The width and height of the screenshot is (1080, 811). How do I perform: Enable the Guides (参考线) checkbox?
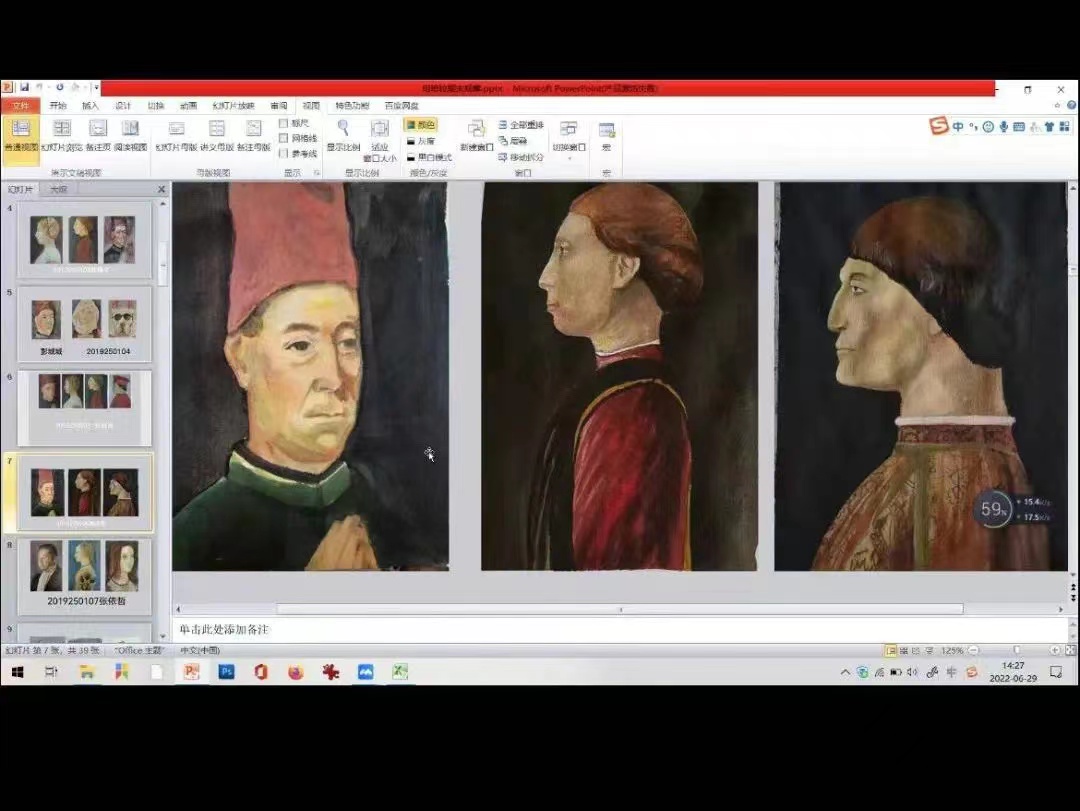click(284, 153)
